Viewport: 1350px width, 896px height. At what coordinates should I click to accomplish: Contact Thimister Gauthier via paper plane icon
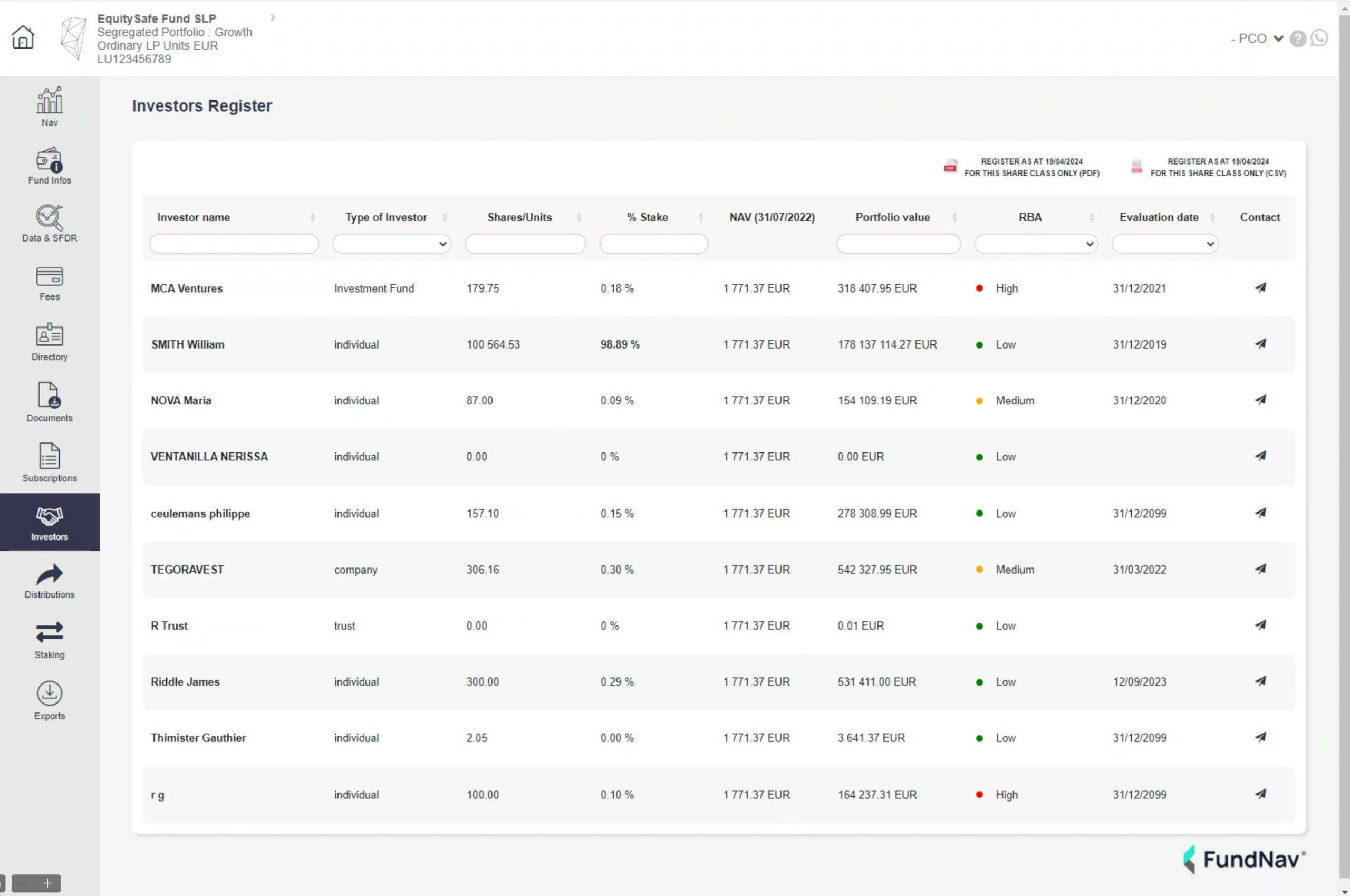[1260, 737]
